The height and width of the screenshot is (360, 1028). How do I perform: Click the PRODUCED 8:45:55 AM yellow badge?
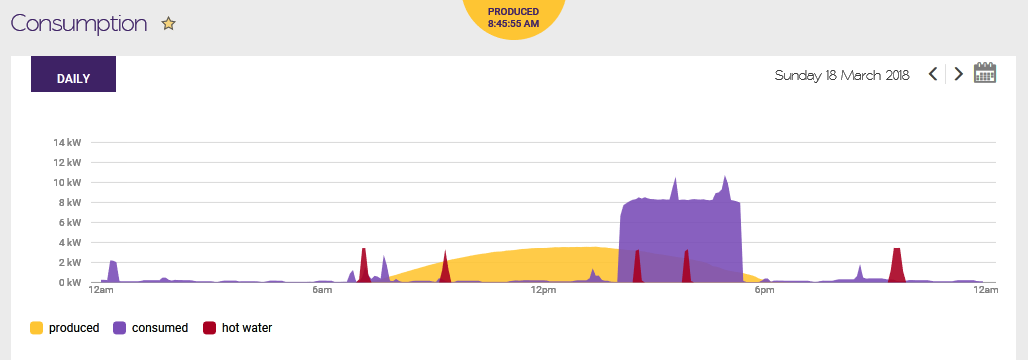tap(513, 17)
